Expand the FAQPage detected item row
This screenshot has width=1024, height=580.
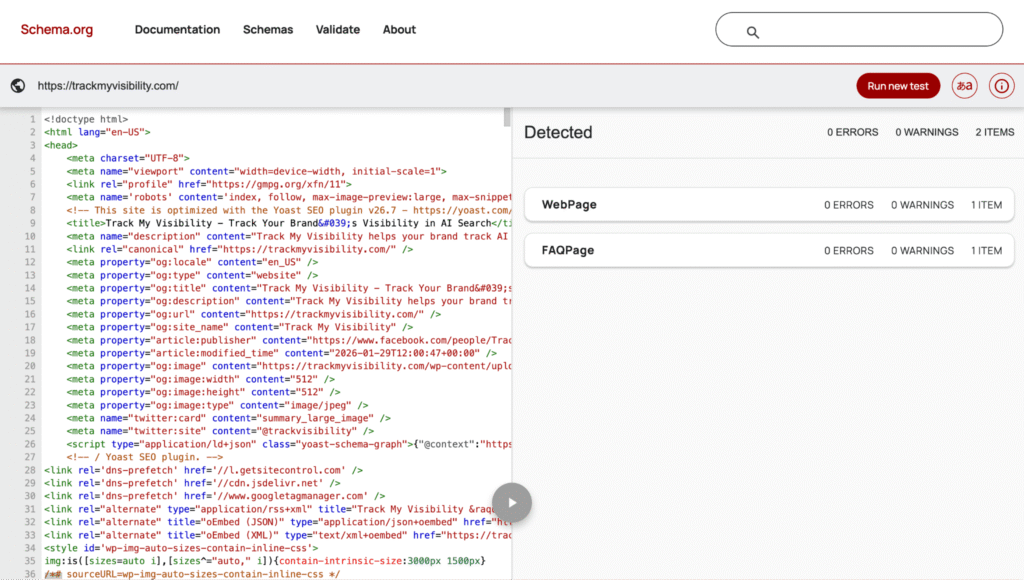(769, 250)
